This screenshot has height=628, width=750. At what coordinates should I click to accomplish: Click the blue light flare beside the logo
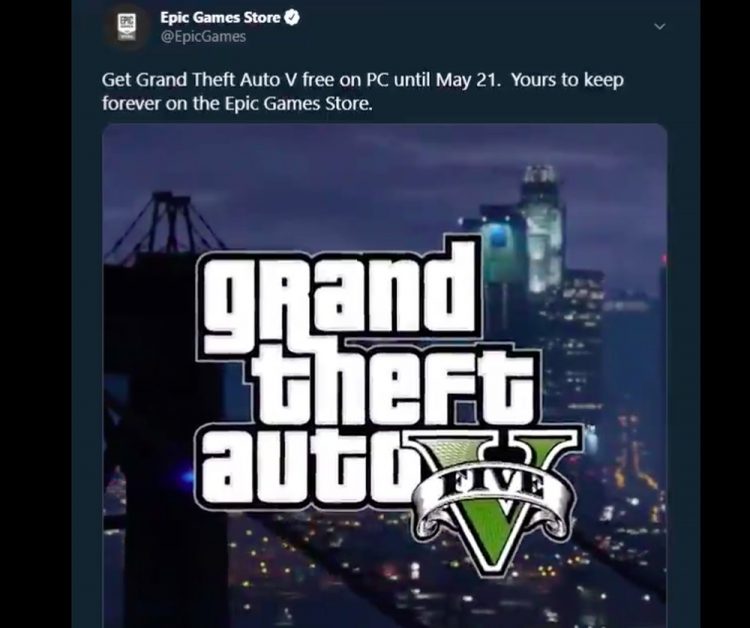(188, 476)
